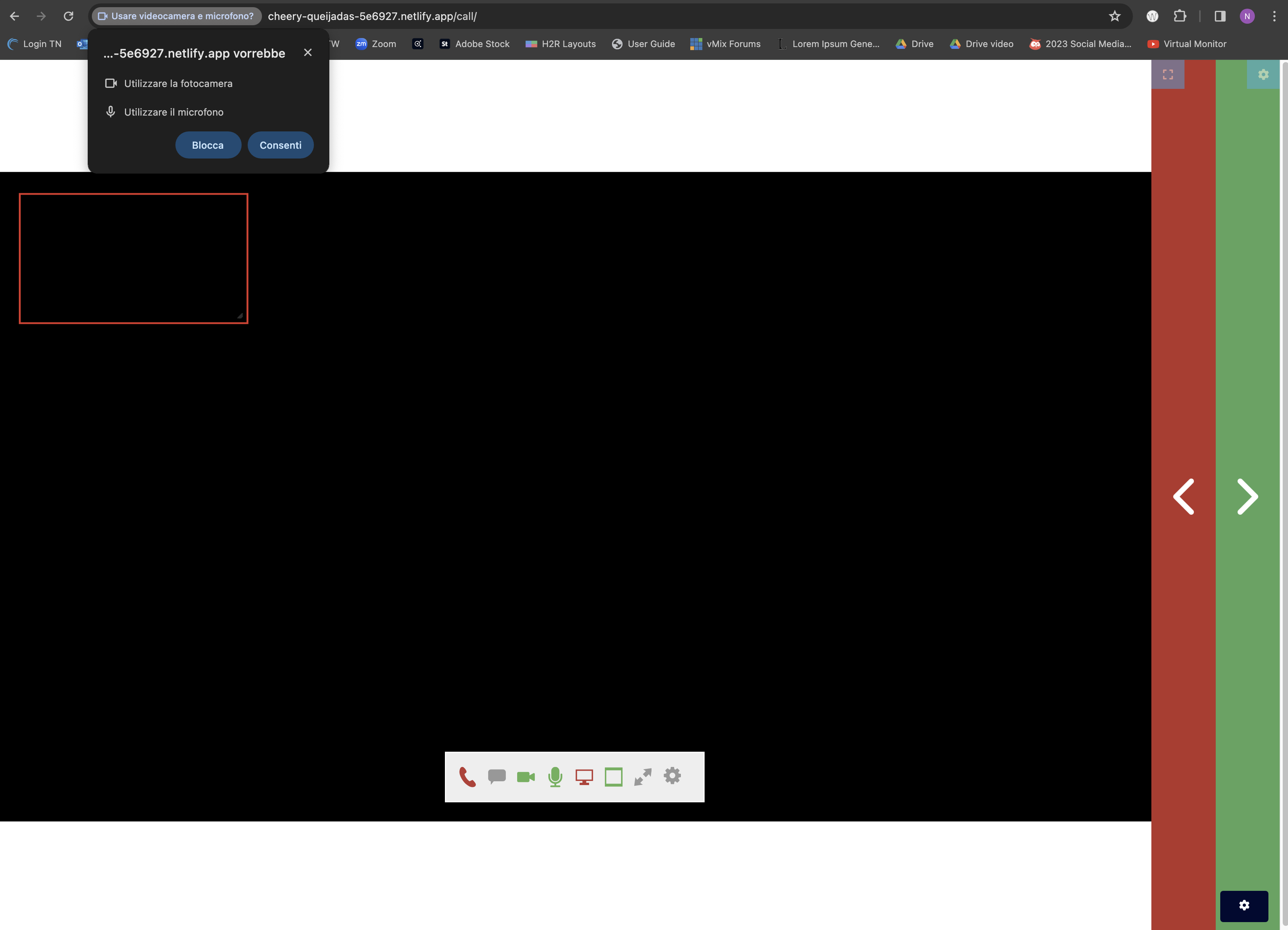This screenshot has width=1288, height=930.
Task: Close the permission prompt with X
Action: coord(308,52)
